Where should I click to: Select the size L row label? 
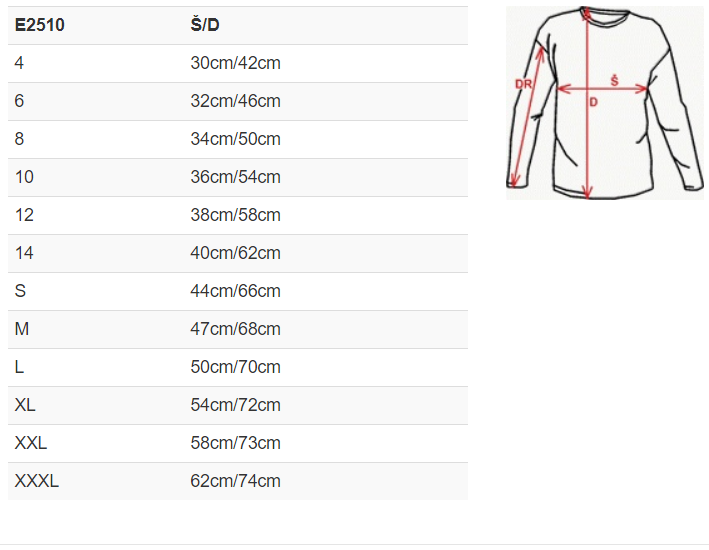point(20,367)
